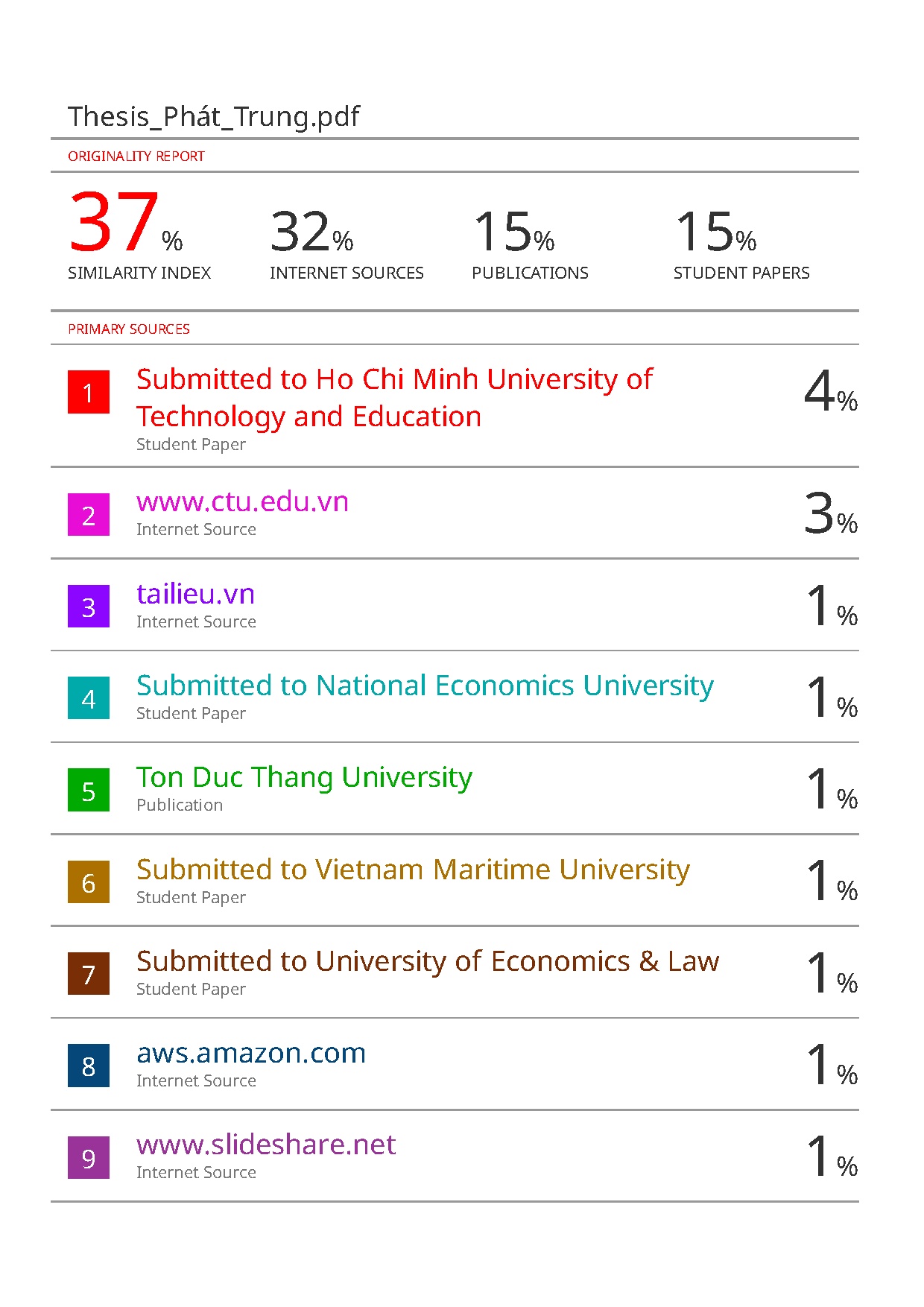
Task: Open the Vietnam Maritime University source
Action: 413,870
